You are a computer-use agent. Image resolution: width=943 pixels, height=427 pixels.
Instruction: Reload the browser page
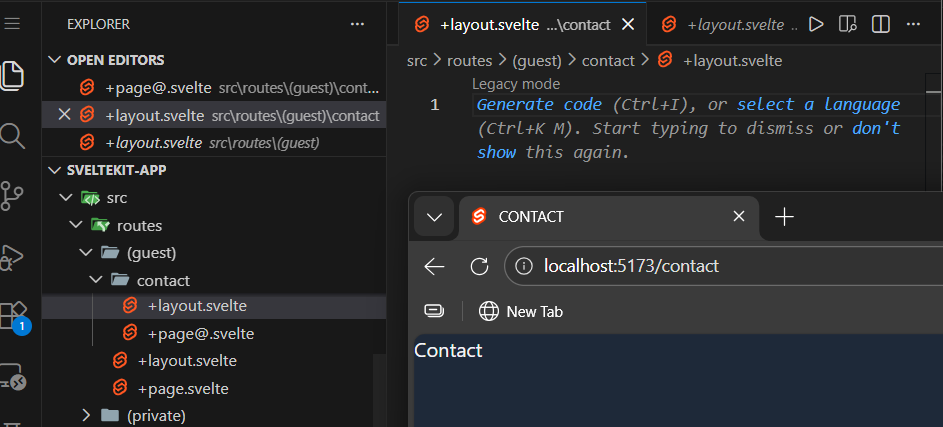pos(479,266)
